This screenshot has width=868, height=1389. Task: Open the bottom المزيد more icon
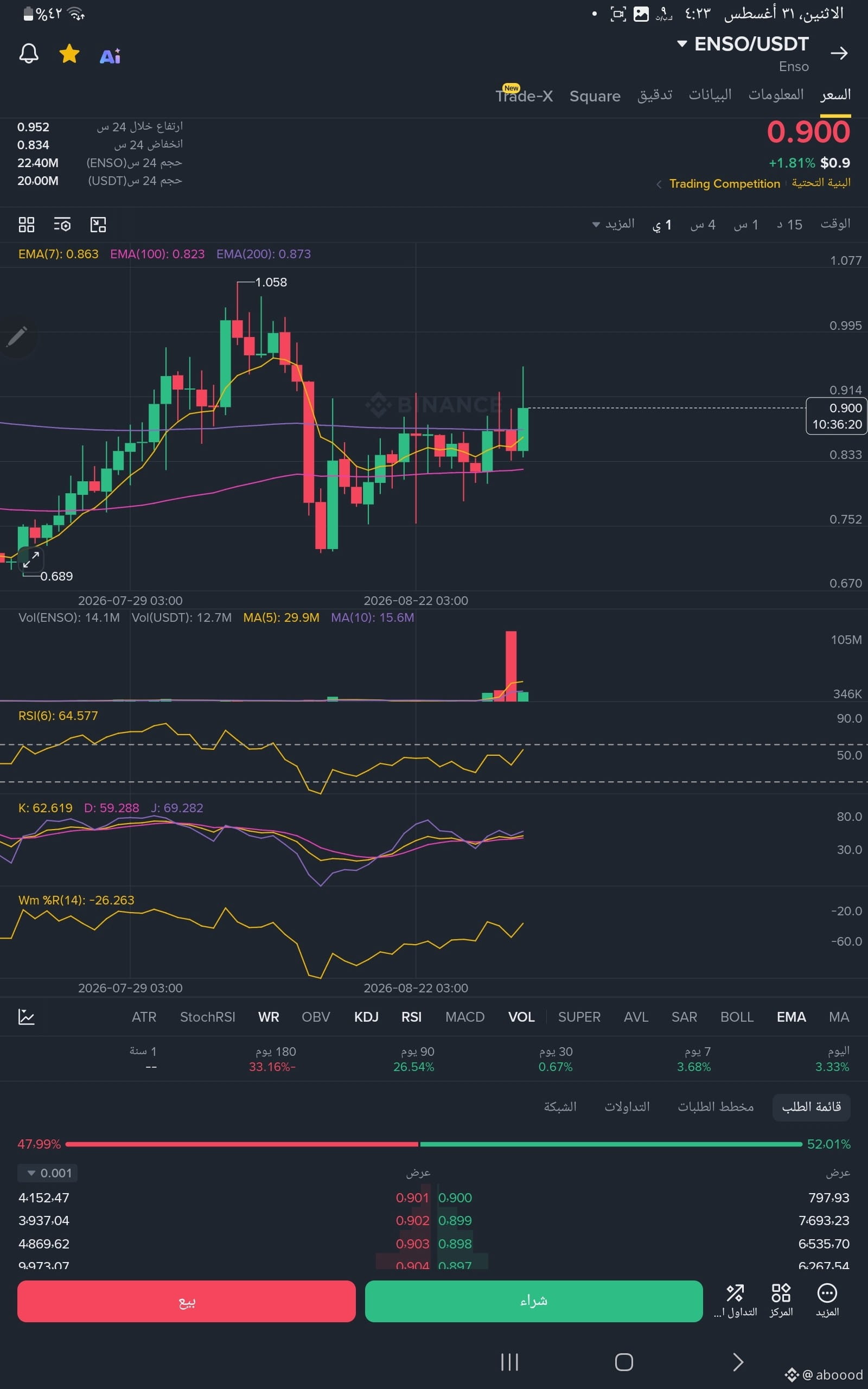click(x=827, y=1299)
